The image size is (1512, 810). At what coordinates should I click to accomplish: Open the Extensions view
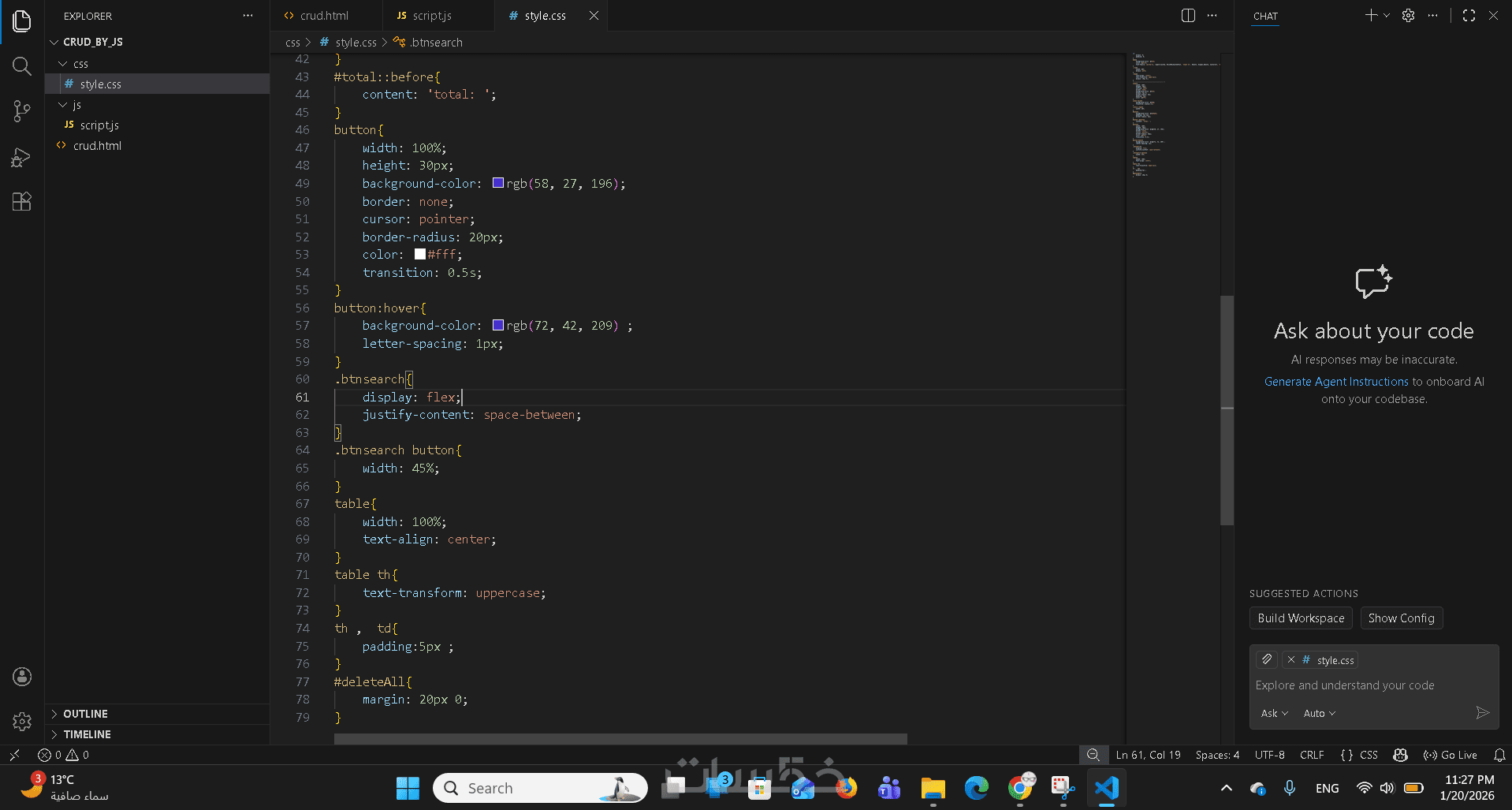(22, 202)
